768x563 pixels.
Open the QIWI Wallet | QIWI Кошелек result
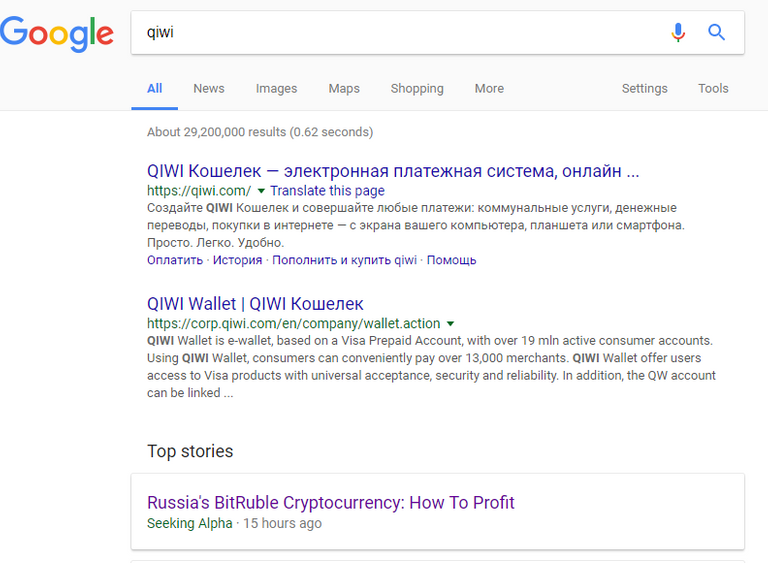(255, 303)
